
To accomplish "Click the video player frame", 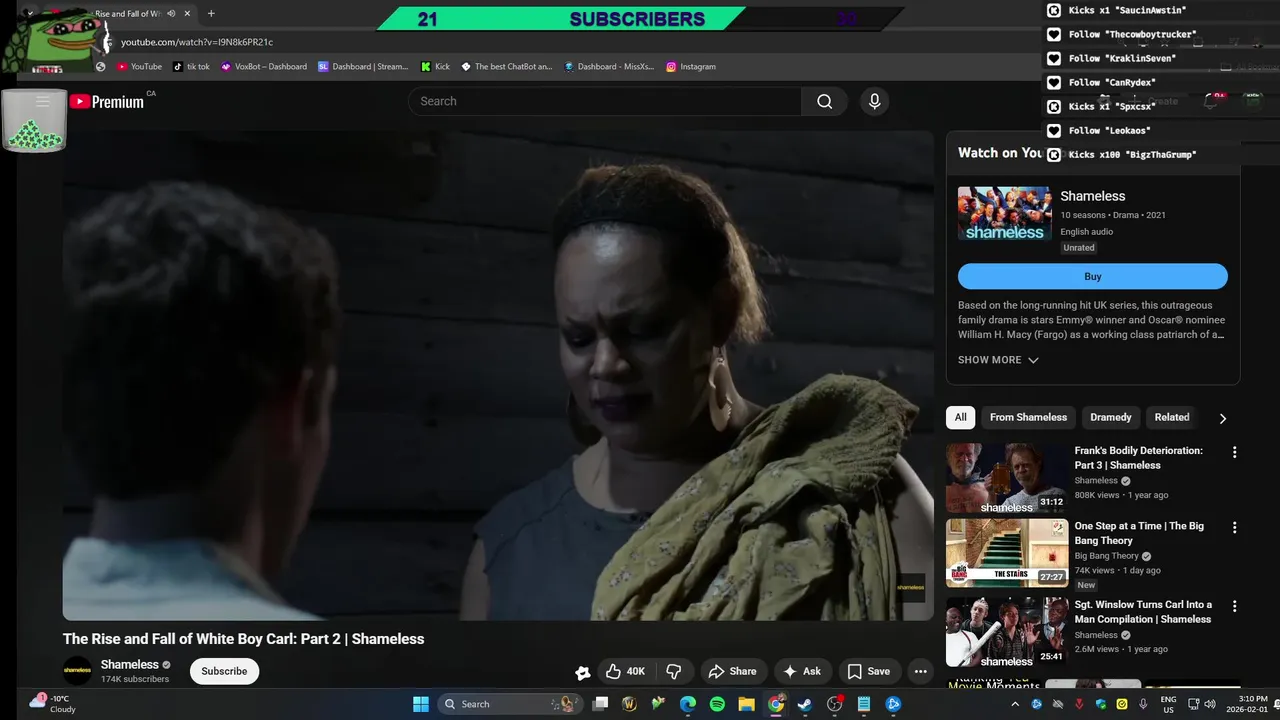I will point(498,375).
